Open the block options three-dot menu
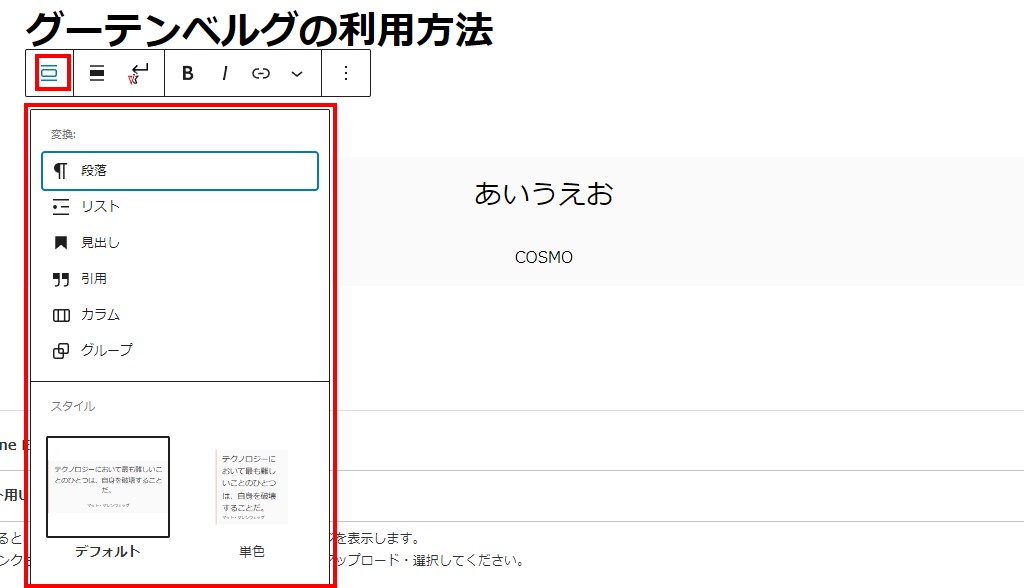The image size is (1024, 588). pyautogui.click(x=346, y=73)
